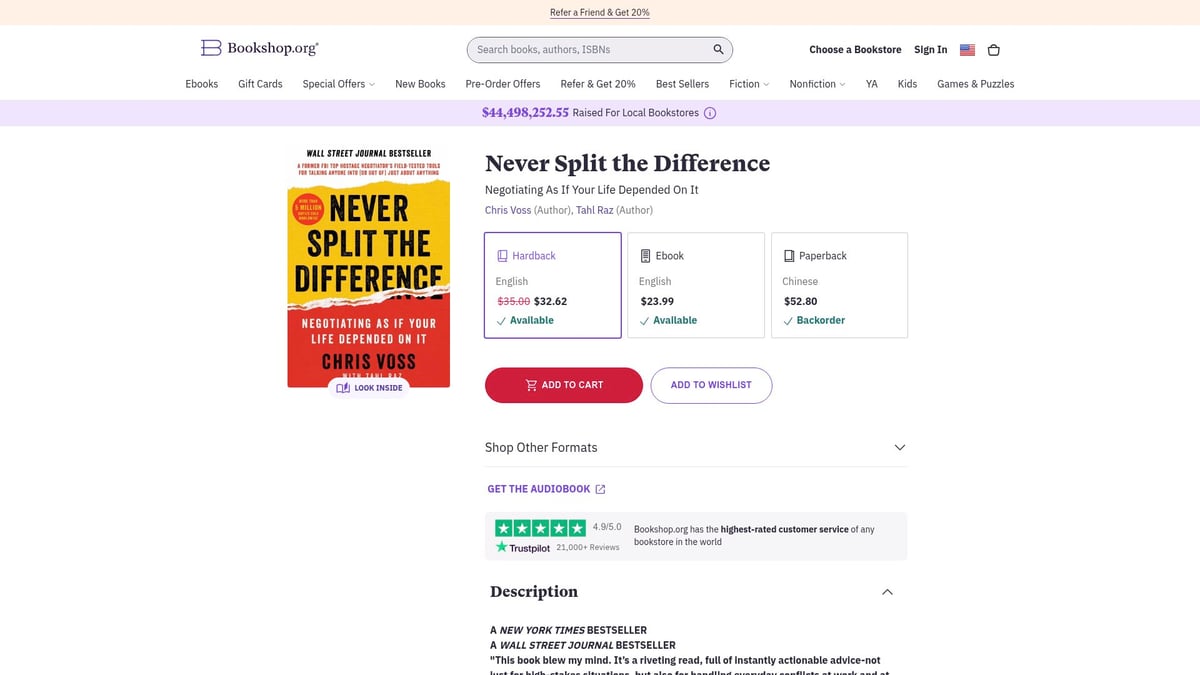This screenshot has height=675, width=1200.
Task: Click the book icon on the Hardback card
Action: click(502, 255)
